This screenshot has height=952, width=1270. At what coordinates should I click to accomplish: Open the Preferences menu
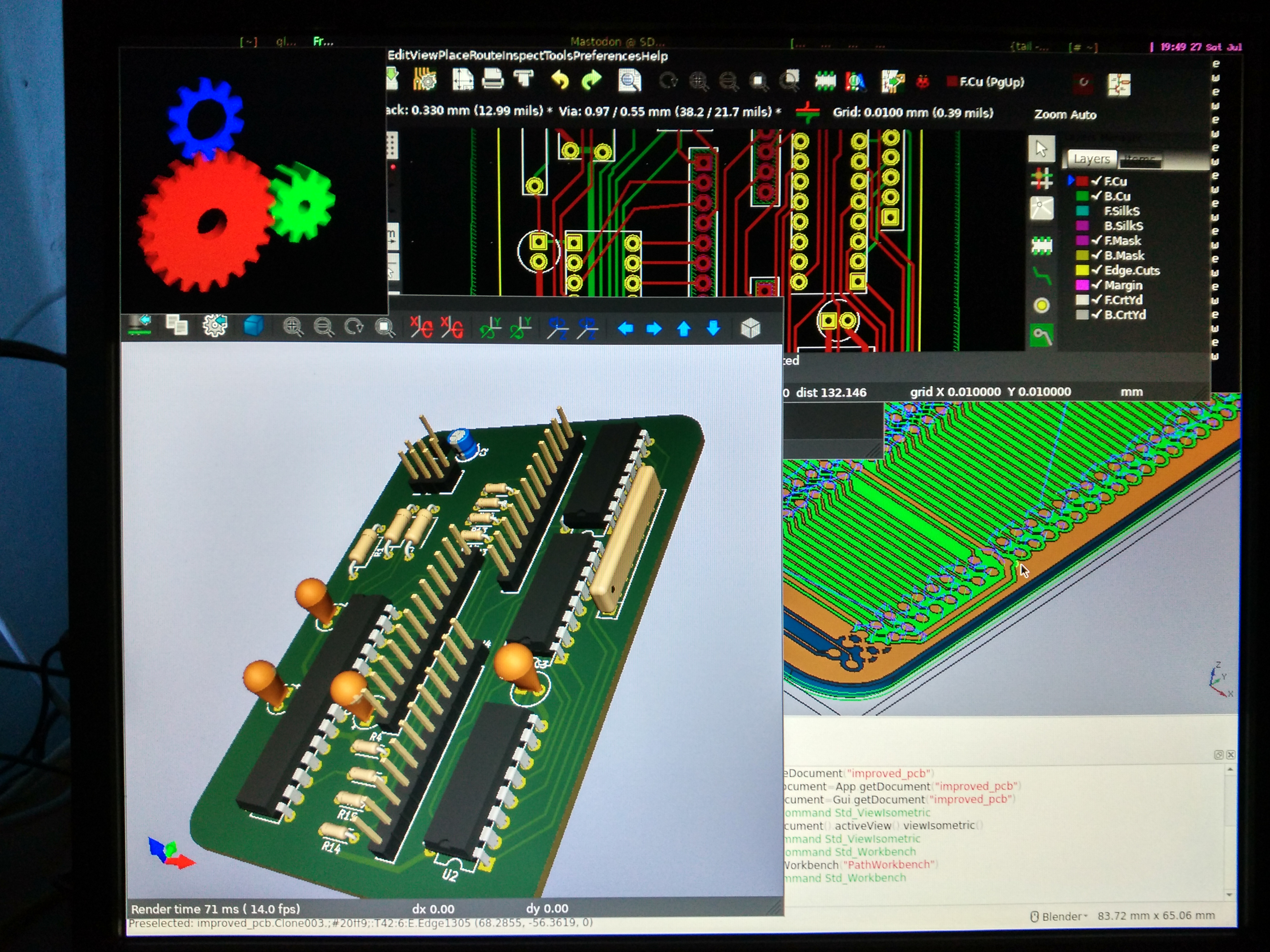click(x=607, y=56)
